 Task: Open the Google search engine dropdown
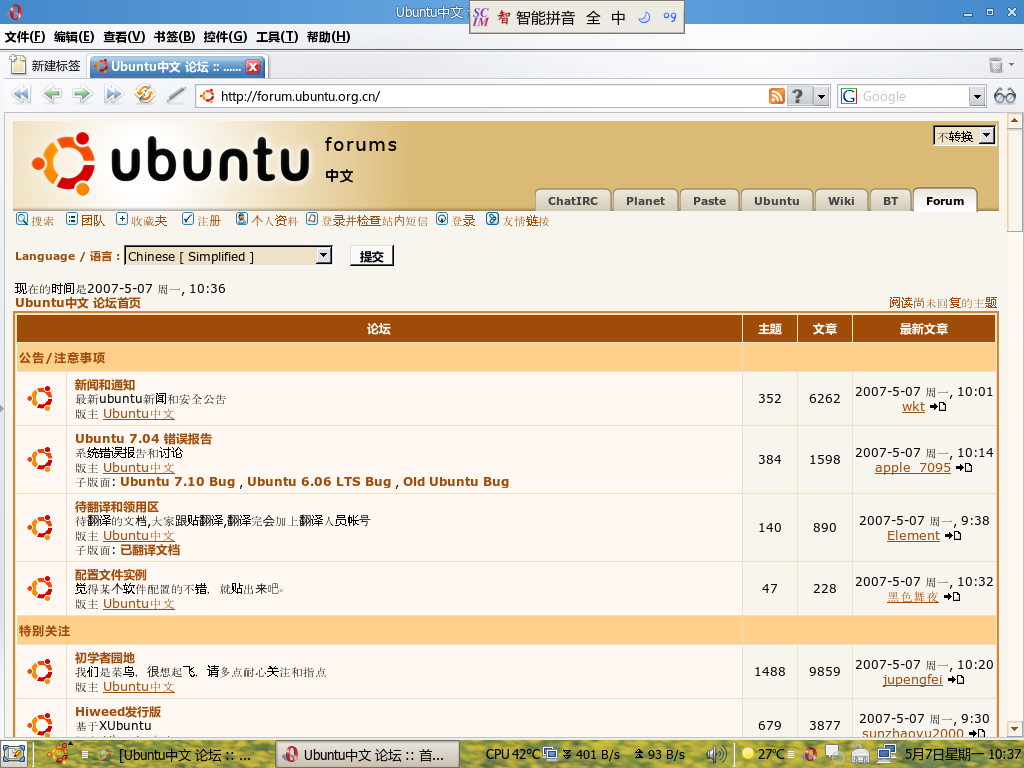click(976, 97)
